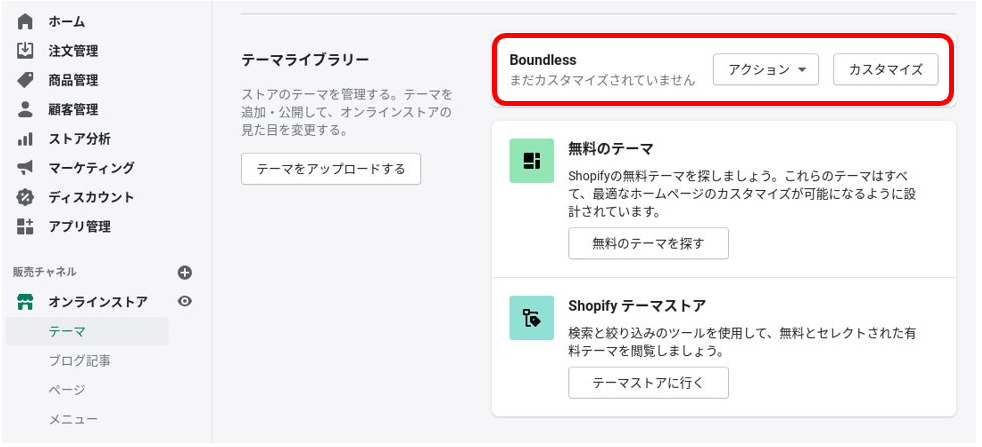The width and height of the screenshot is (982, 447).
Task: Select the discount percent badge icon
Action: pyautogui.click(x=25, y=197)
